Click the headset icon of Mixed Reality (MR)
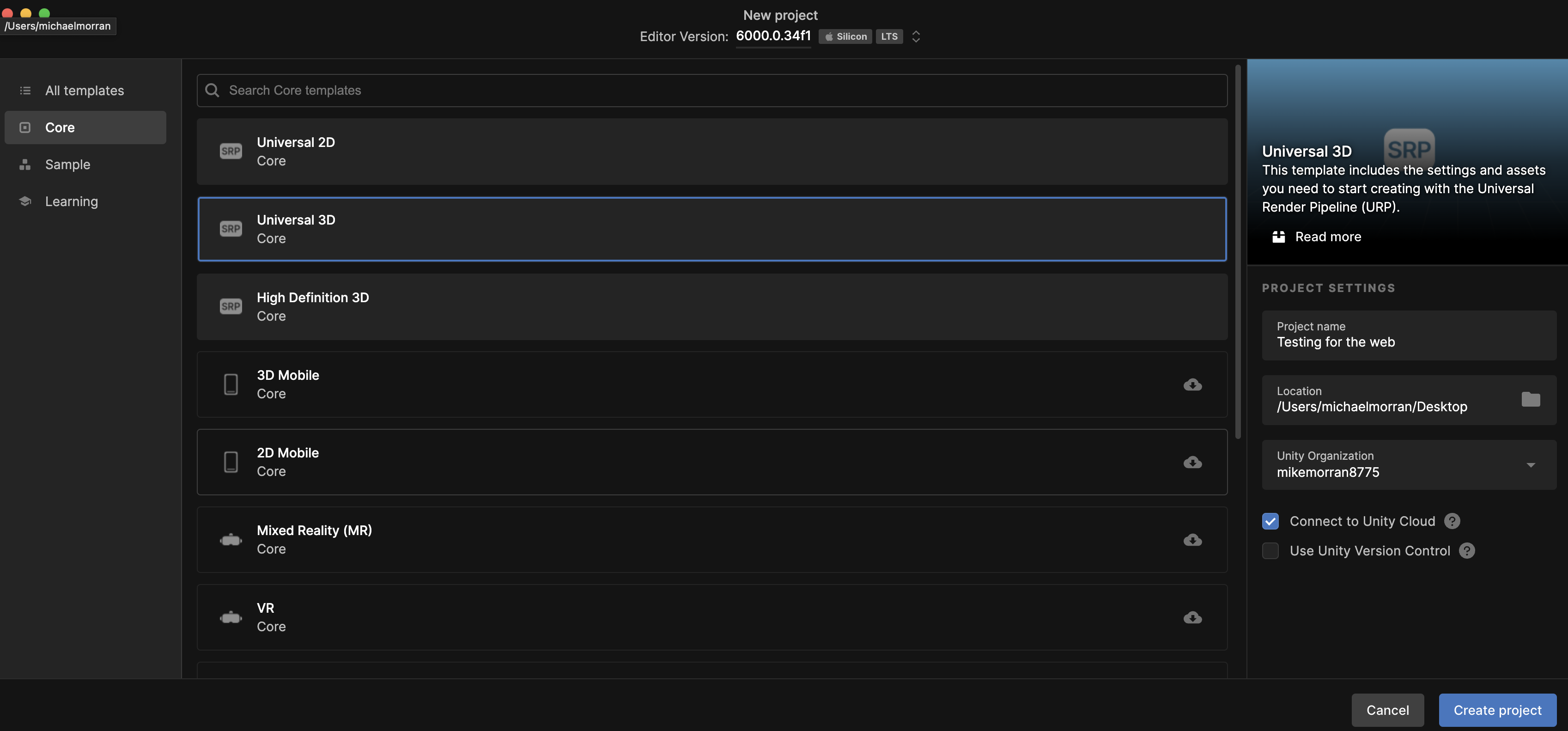This screenshot has width=1568, height=731. point(231,539)
